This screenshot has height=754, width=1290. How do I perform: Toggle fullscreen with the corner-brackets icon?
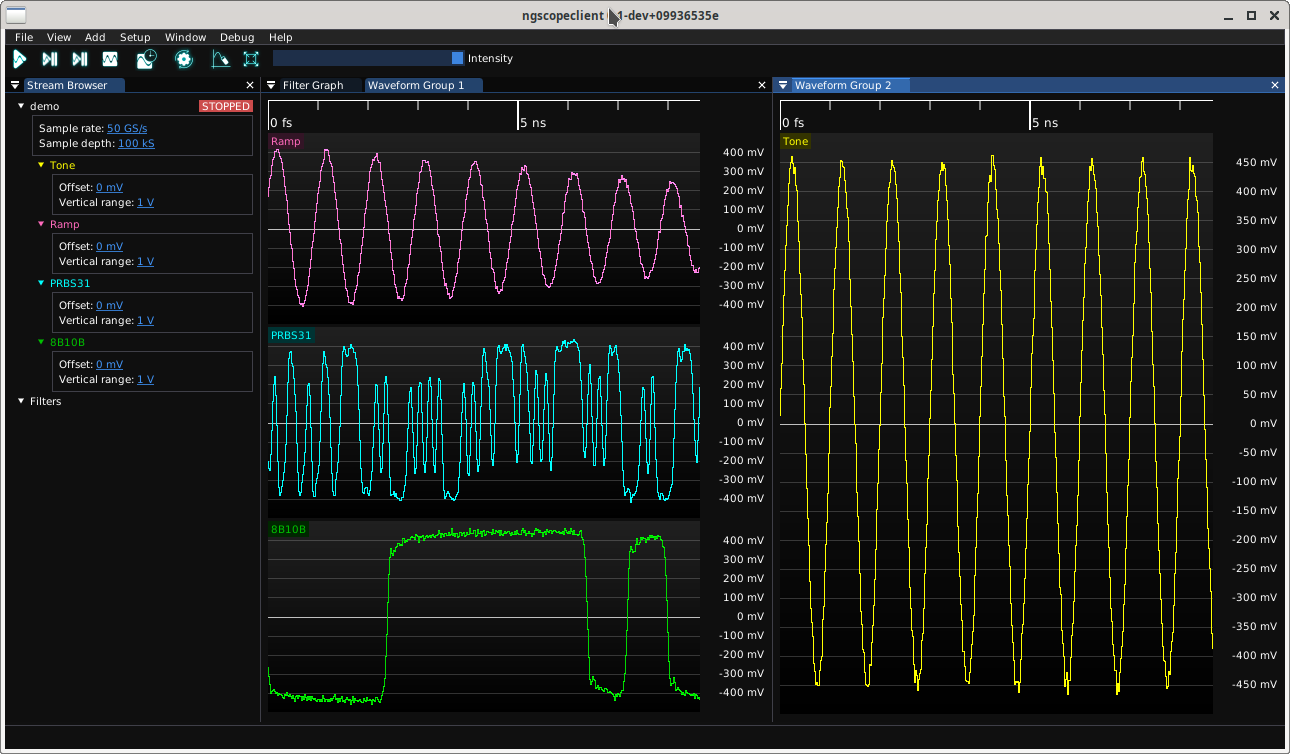[251, 59]
